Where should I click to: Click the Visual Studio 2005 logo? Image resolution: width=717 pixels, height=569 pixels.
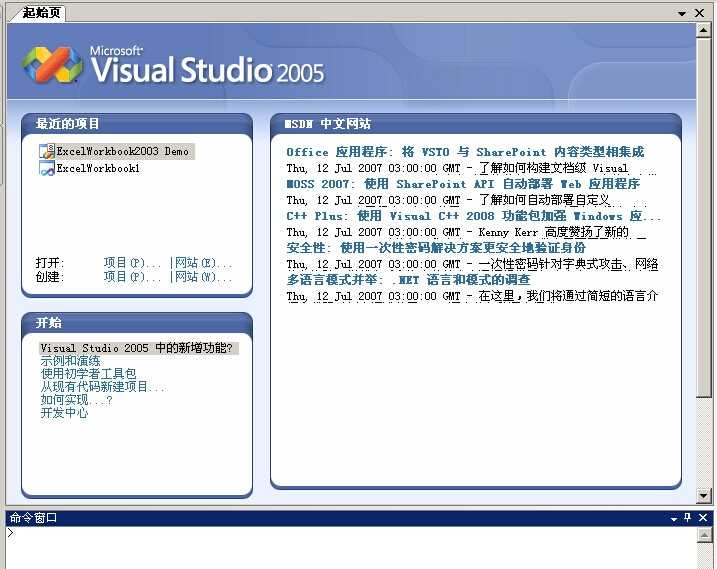point(173,65)
